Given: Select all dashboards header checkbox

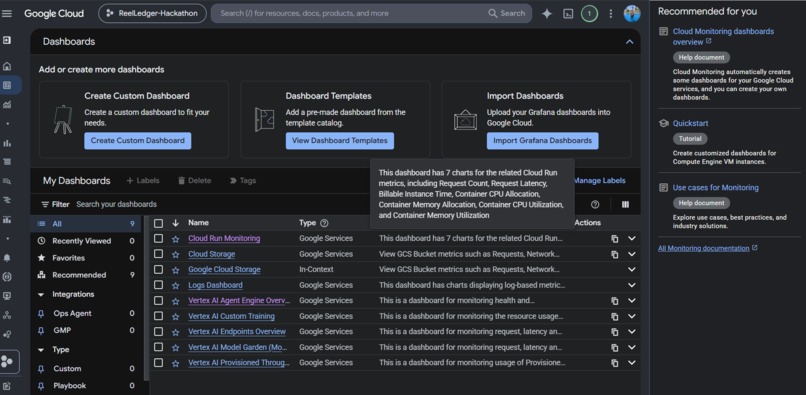Looking at the screenshot, I should click(x=158, y=223).
